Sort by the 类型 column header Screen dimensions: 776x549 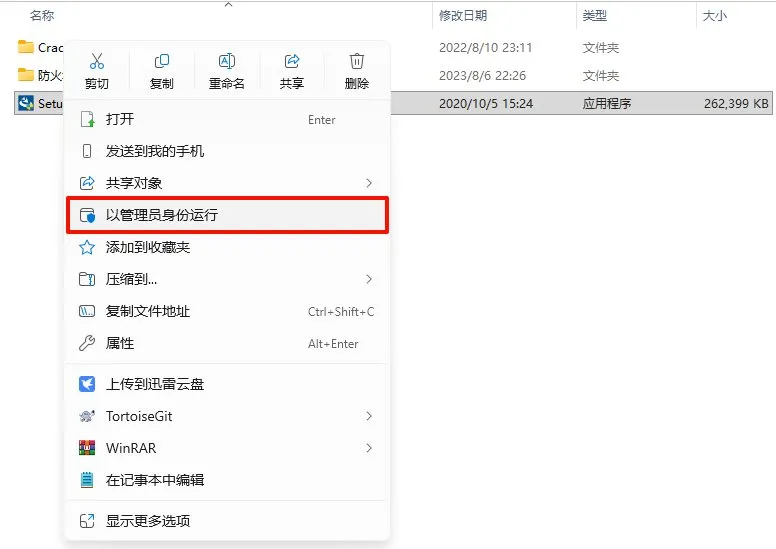pos(594,16)
